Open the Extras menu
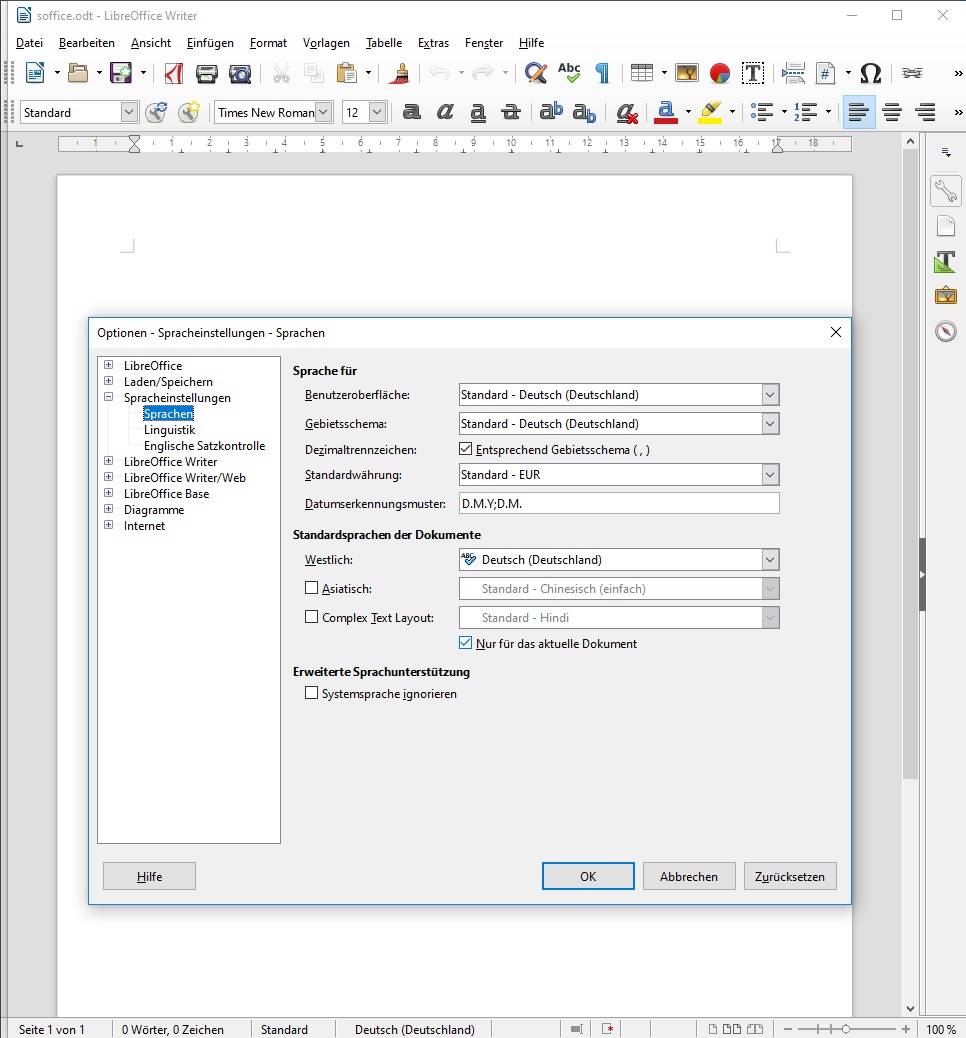Image resolution: width=966 pixels, height=1038 pixels. click(433, 43)
